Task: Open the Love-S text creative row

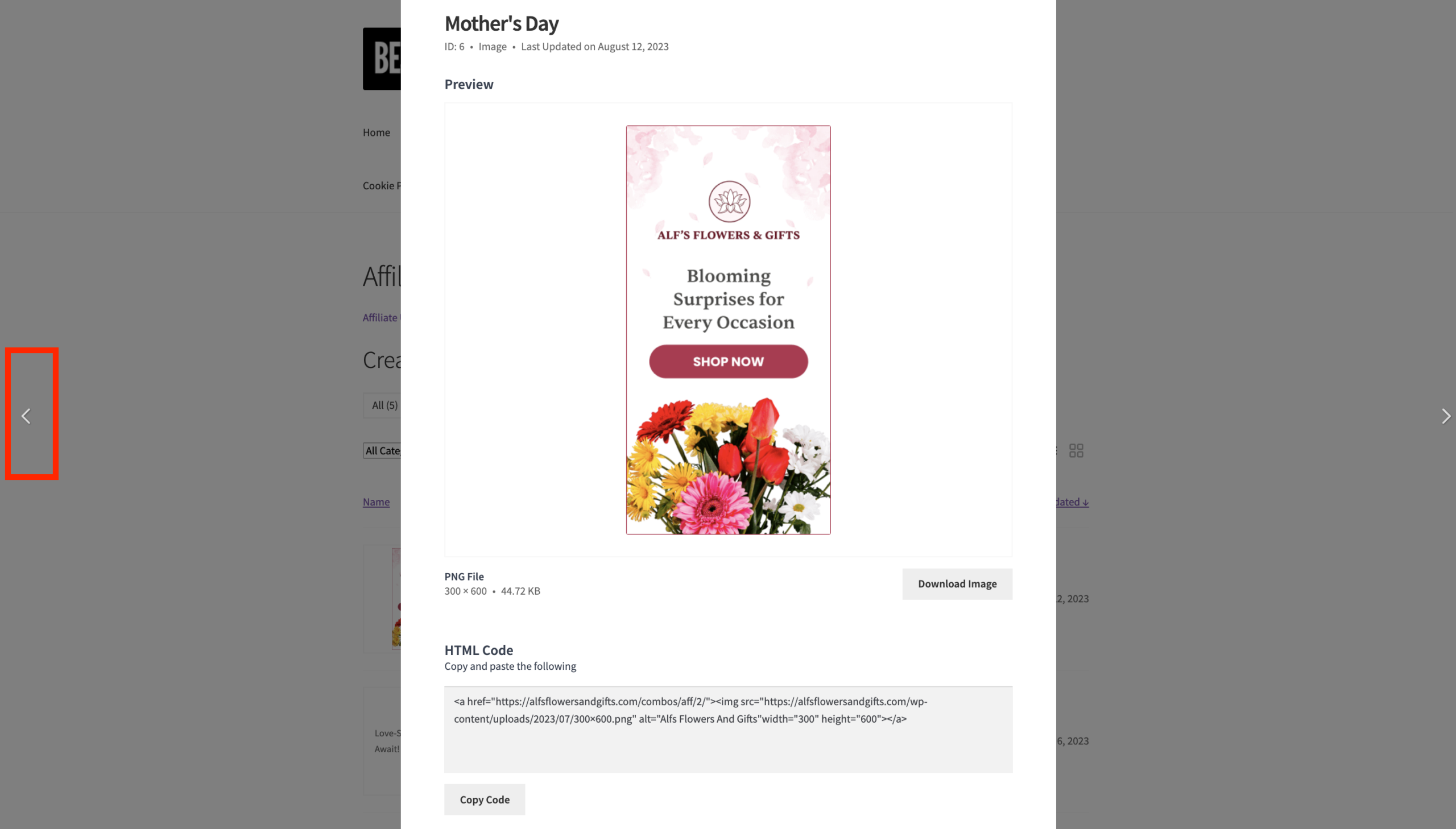Action: point(387,741)
